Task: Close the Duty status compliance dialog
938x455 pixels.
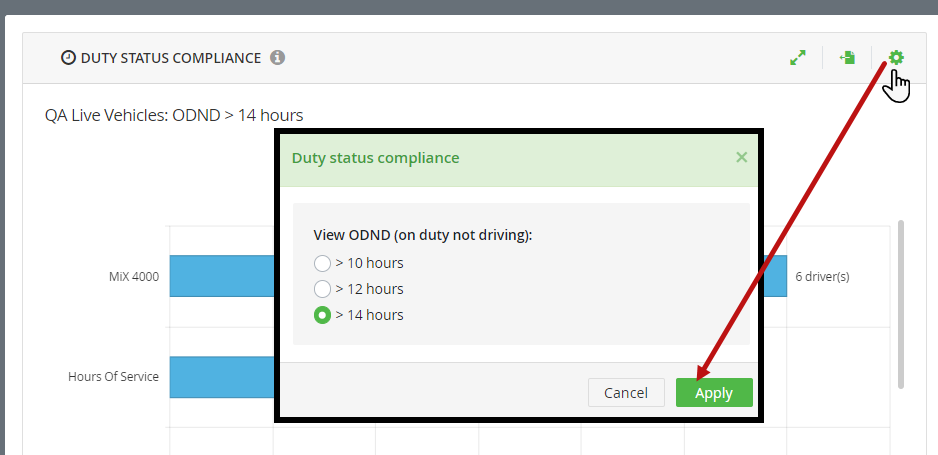Action: tap(741, 157)
